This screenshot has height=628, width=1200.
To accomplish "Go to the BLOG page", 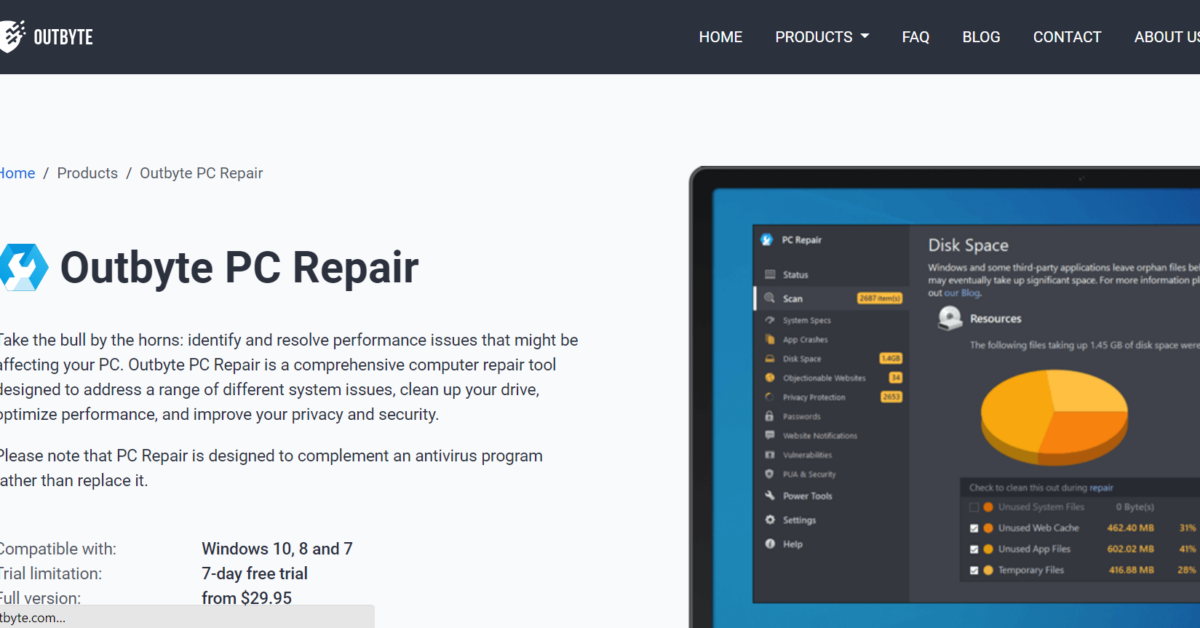I will (x=980, y=37).
